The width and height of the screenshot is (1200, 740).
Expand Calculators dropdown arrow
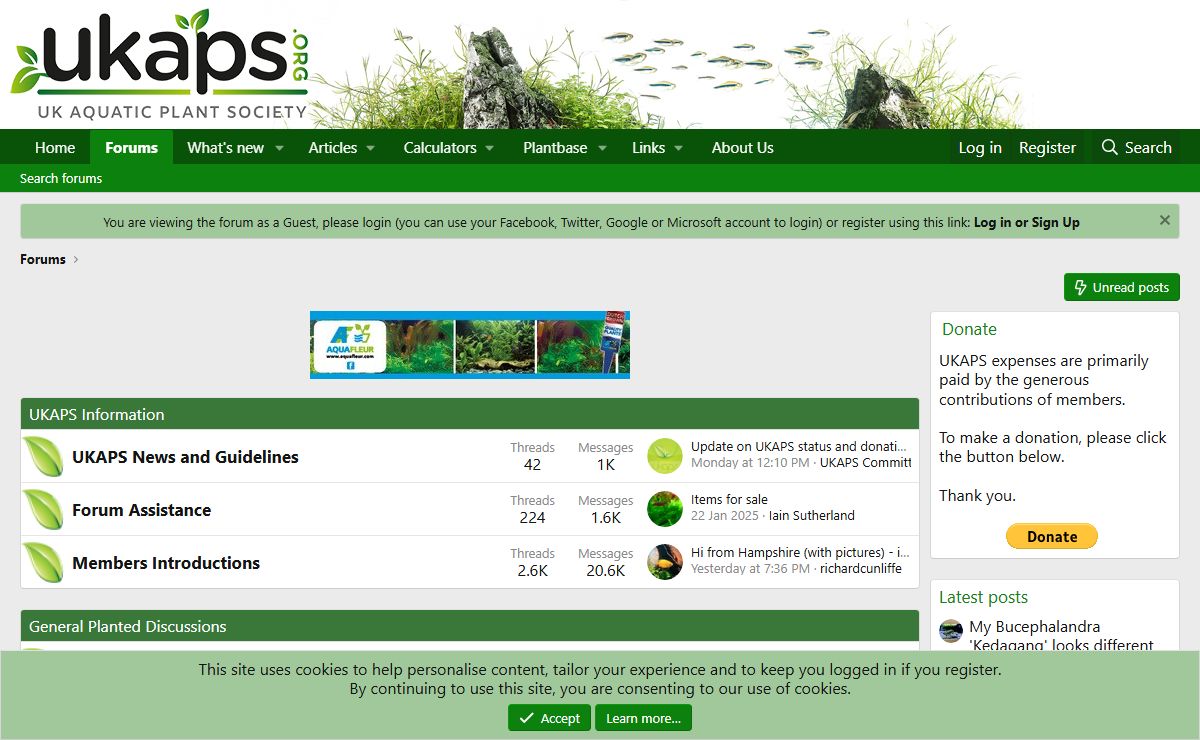pos(490,148)
